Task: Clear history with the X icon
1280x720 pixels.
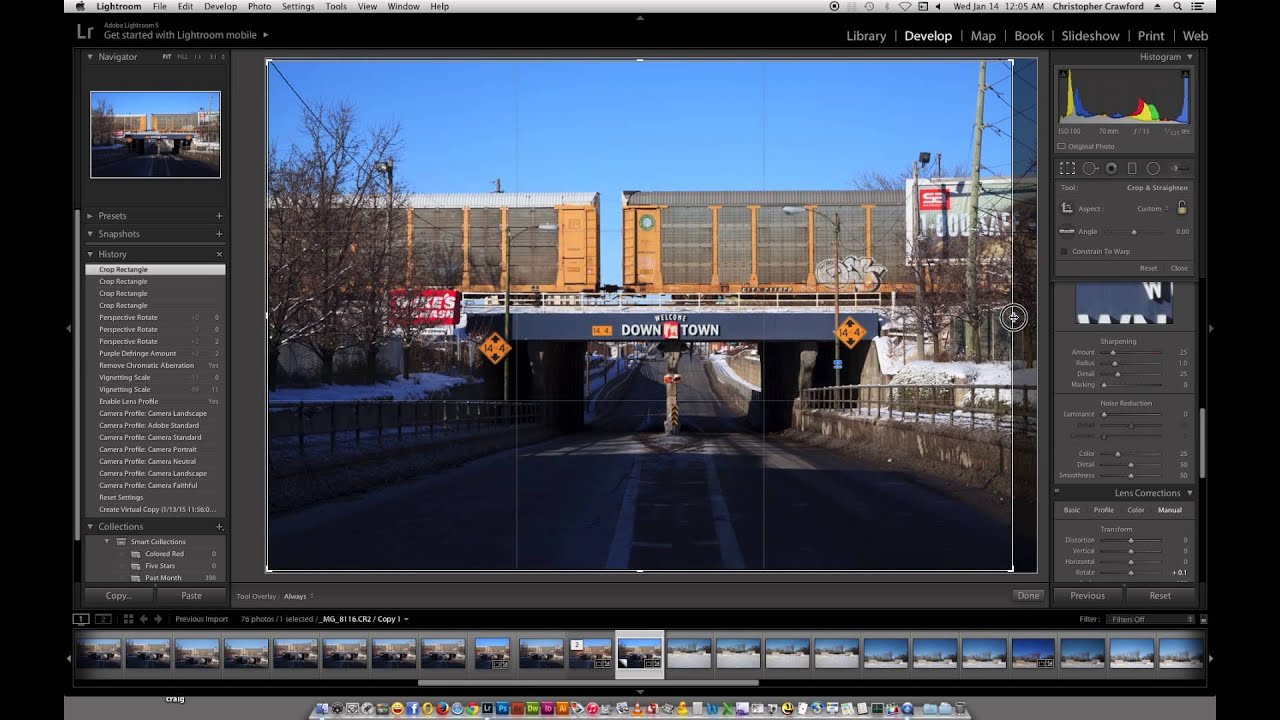Action: coord(219,254)
